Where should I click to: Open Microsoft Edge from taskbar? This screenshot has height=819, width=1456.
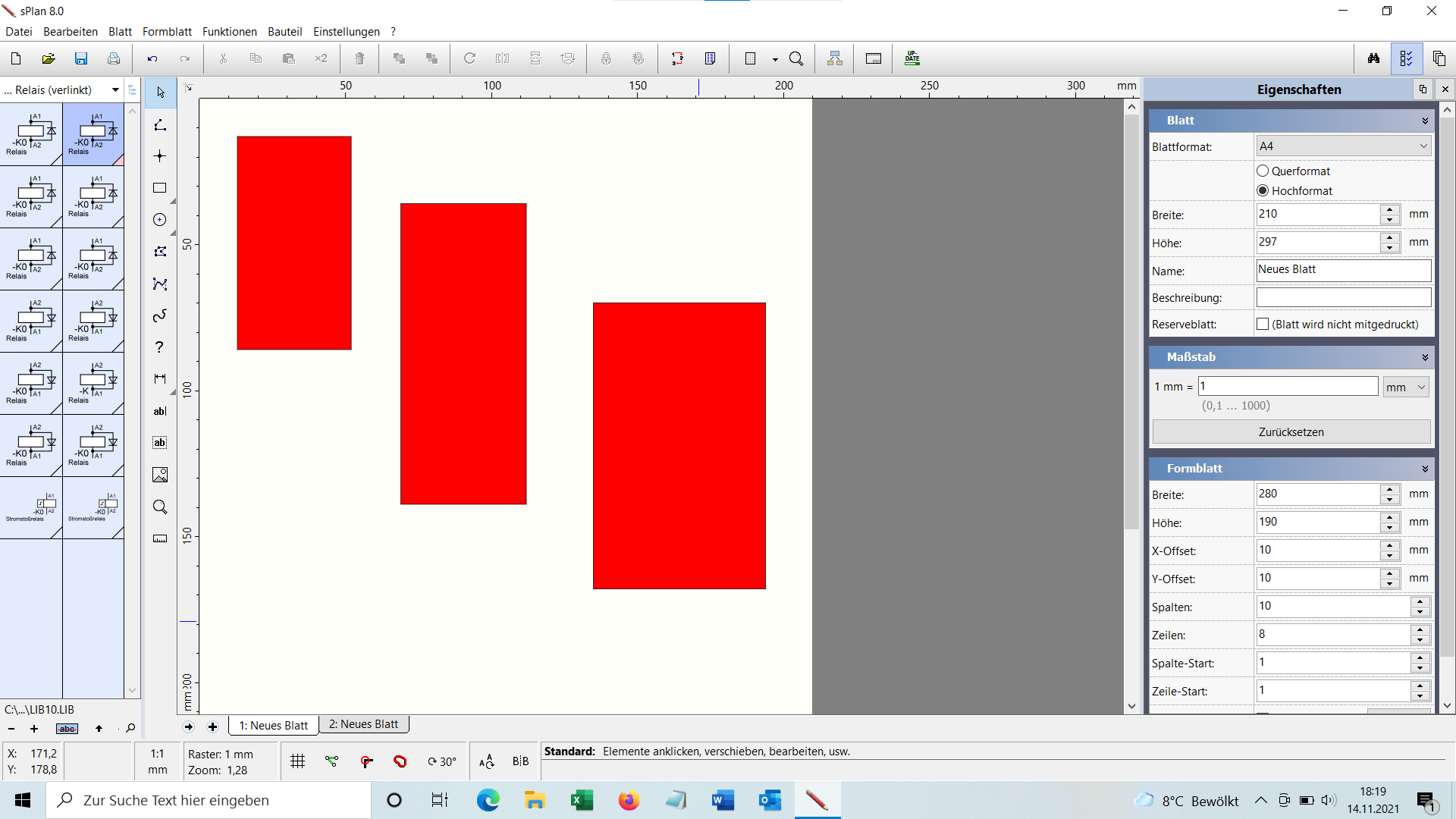[488, 800]
